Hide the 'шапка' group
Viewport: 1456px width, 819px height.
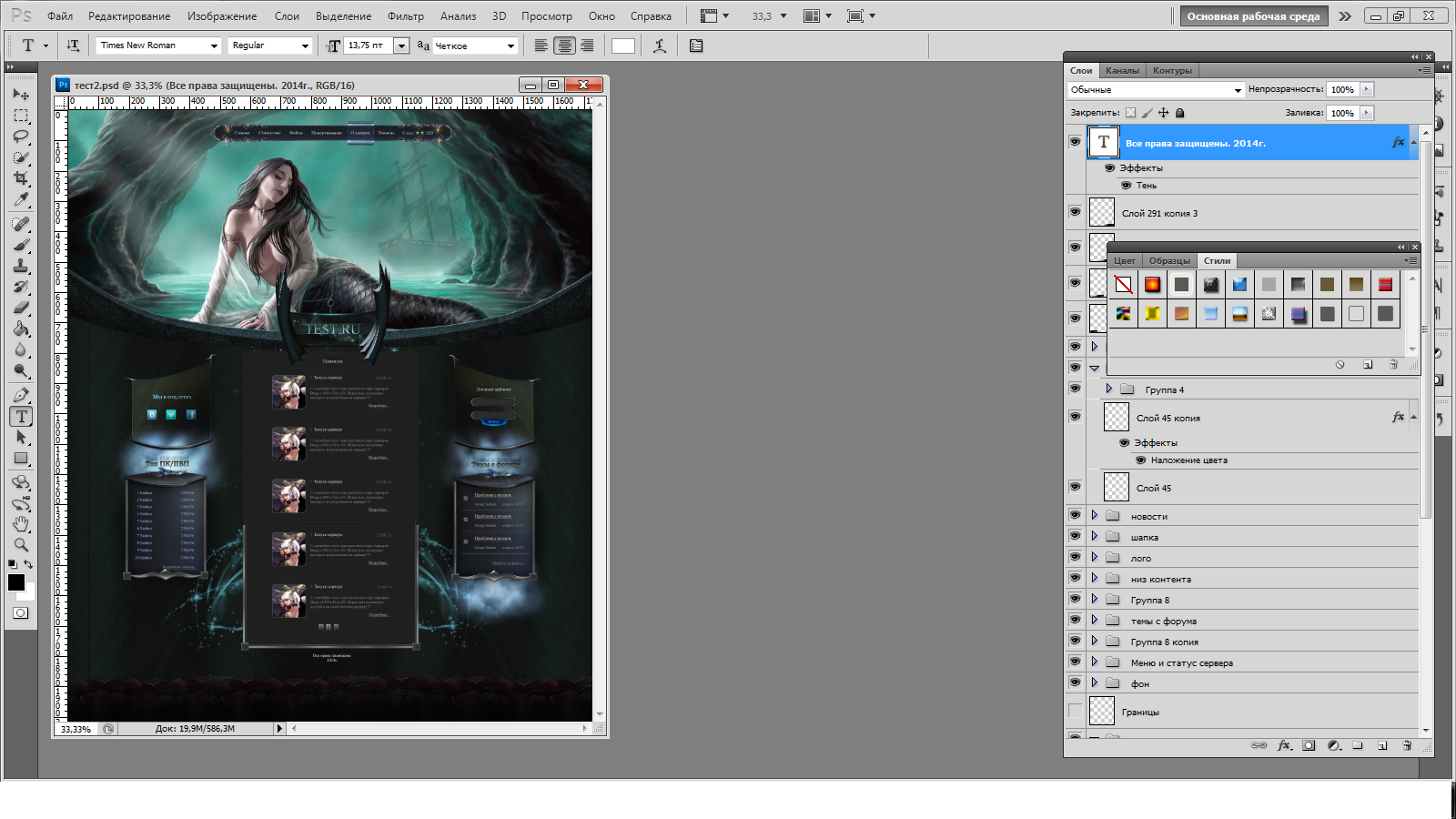[1075, 536]
